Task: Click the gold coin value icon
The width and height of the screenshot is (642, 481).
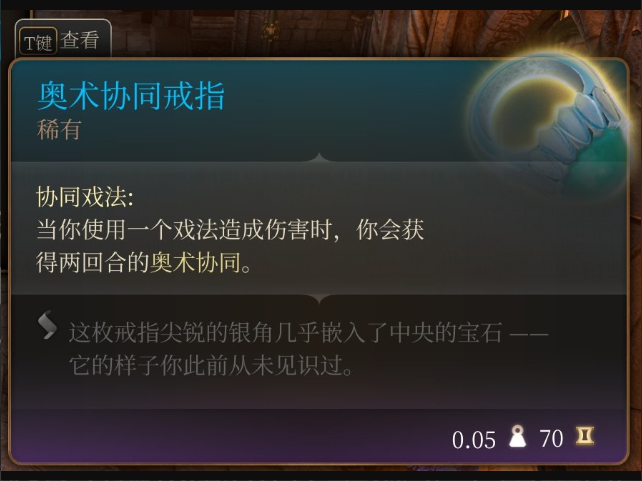Action: [x=585, y=436]
